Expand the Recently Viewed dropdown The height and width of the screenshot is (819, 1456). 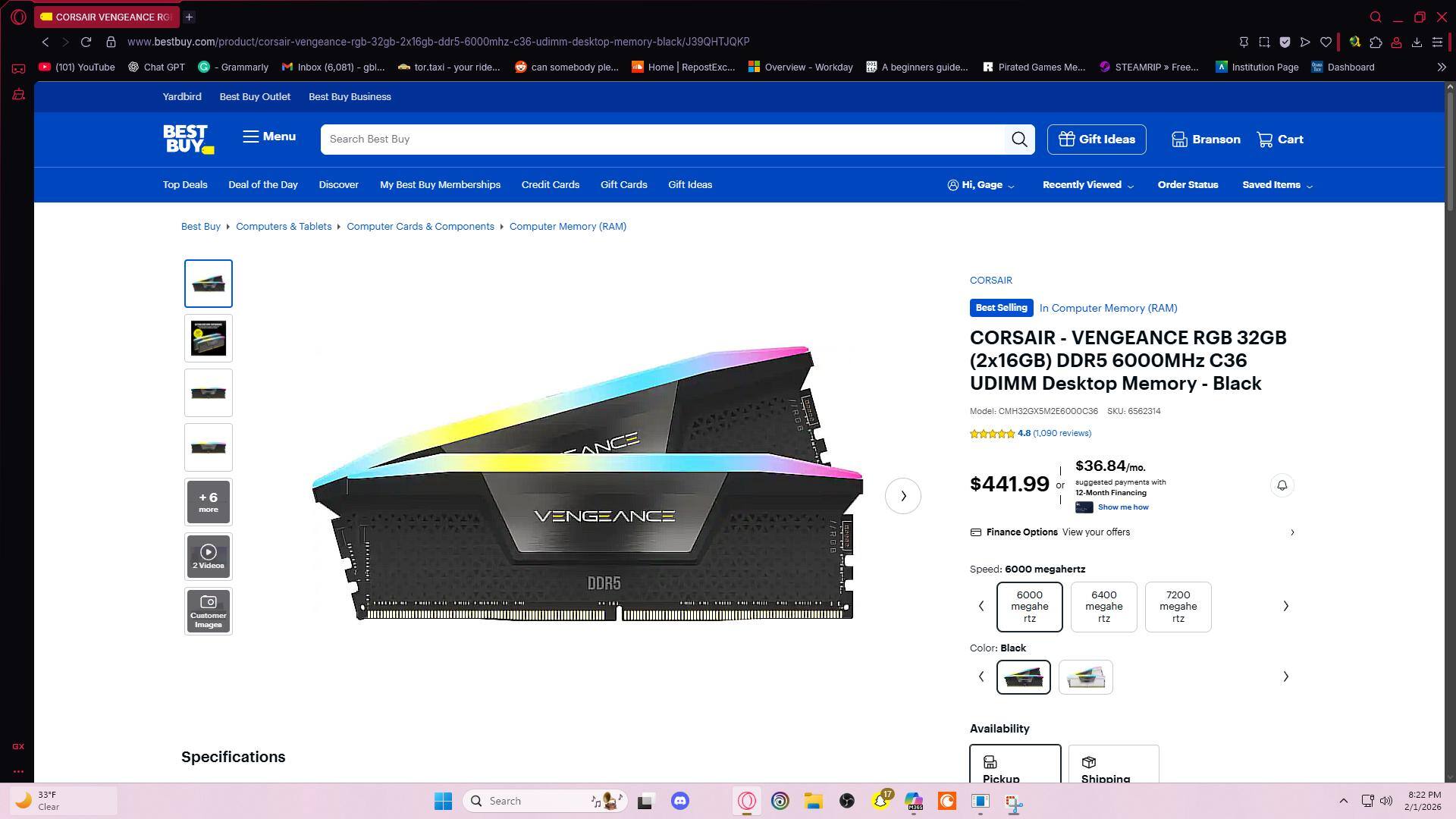pyautogui.click(x=1087, y=184)
